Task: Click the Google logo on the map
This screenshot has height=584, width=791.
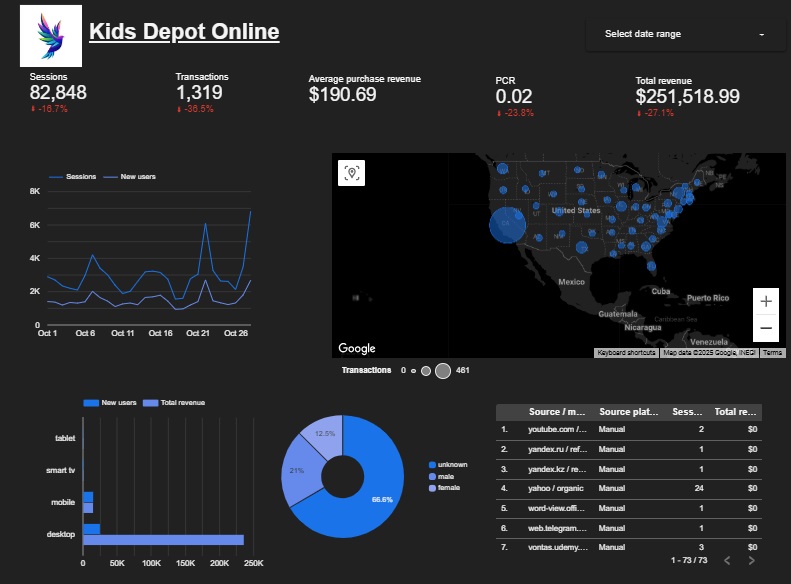Action: point(357,348)
